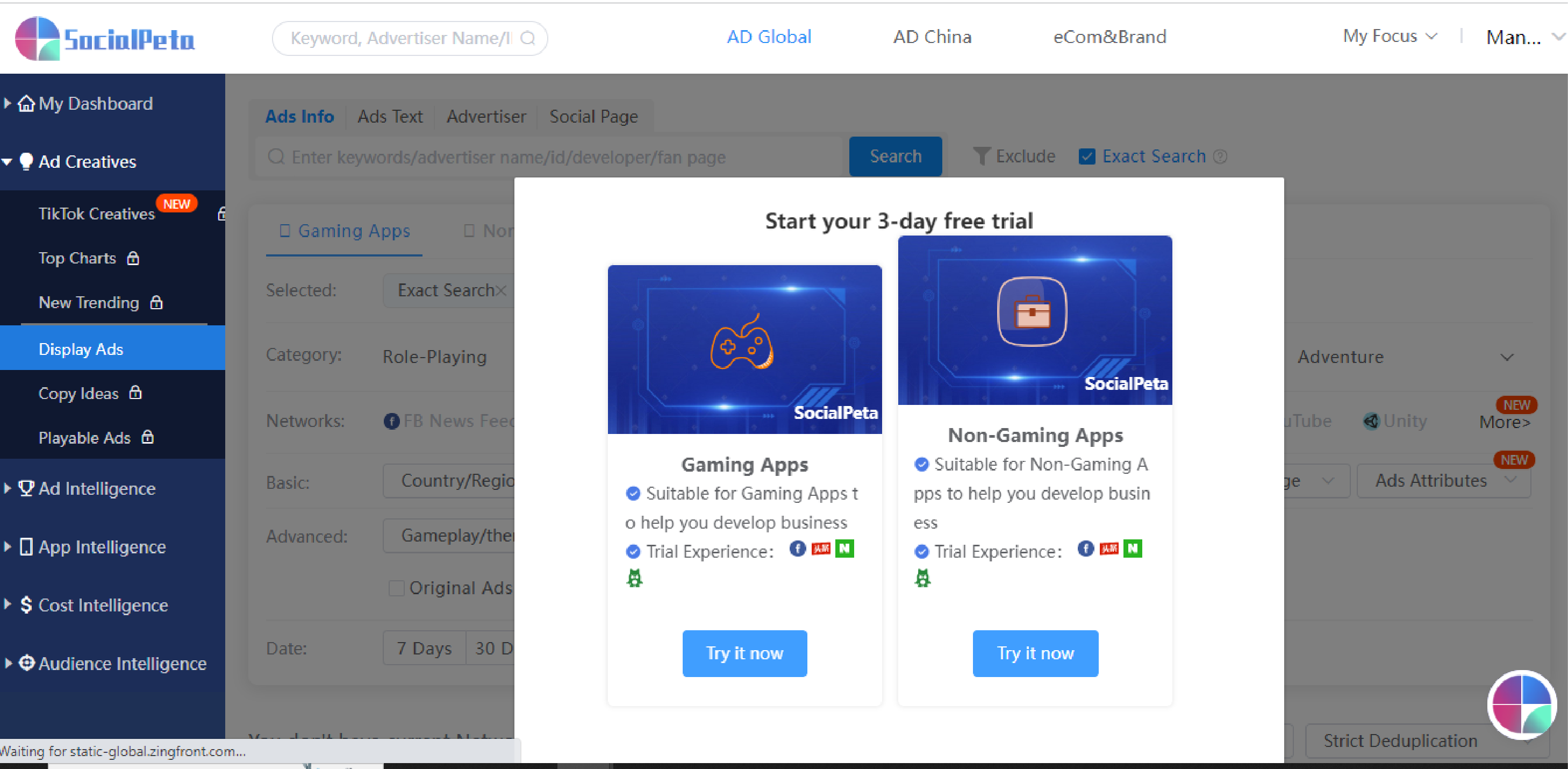Click the header search magnifier icon

pos(528,38)
